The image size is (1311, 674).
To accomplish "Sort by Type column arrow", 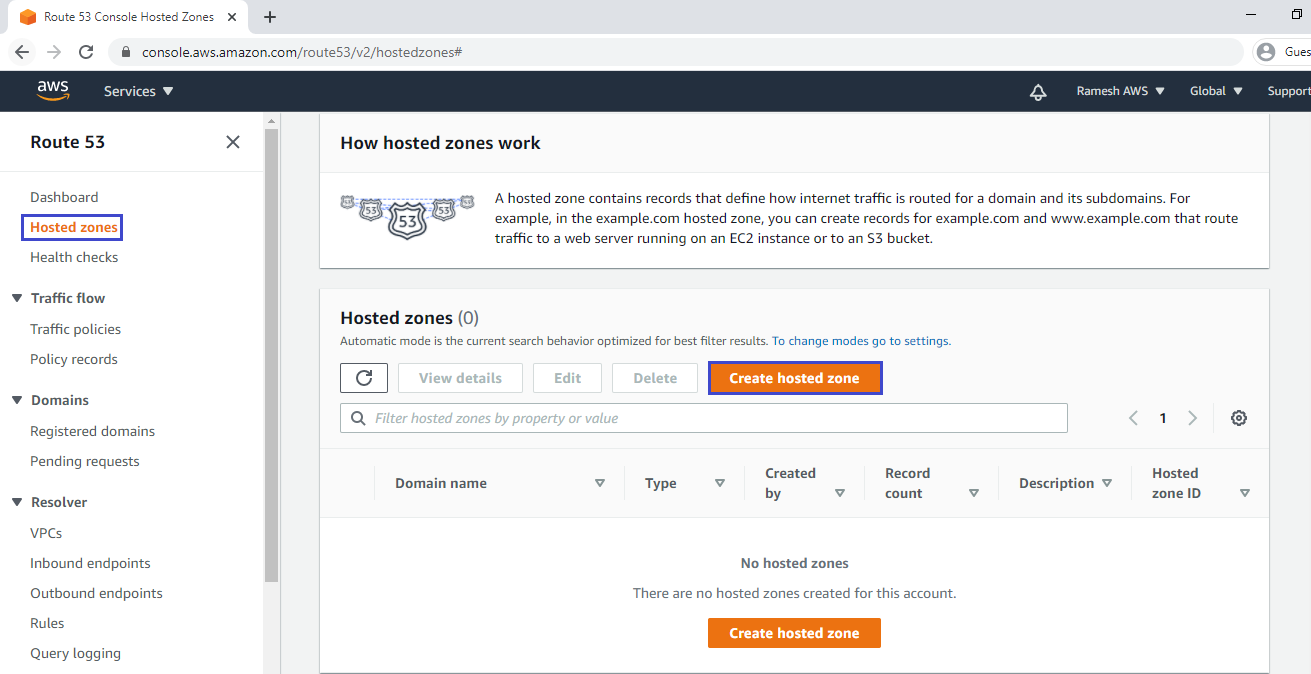I will point(720,483).
